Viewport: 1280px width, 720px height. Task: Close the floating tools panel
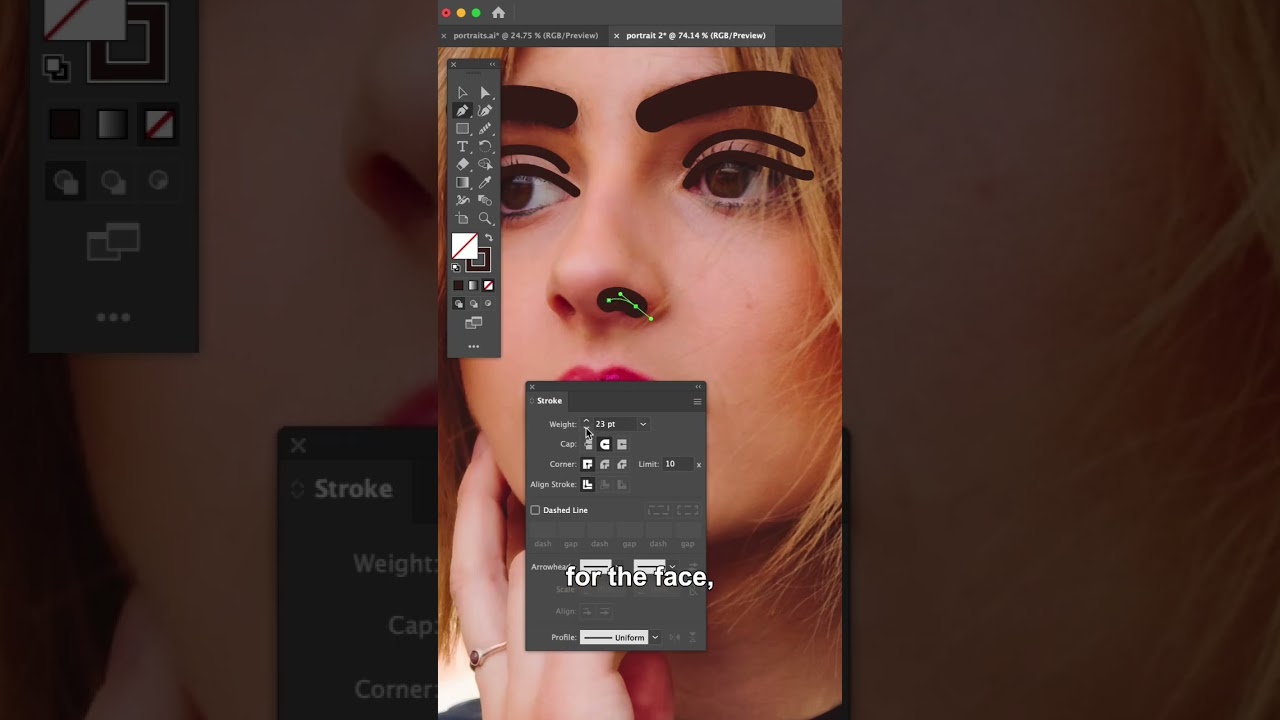pos(453,64)
